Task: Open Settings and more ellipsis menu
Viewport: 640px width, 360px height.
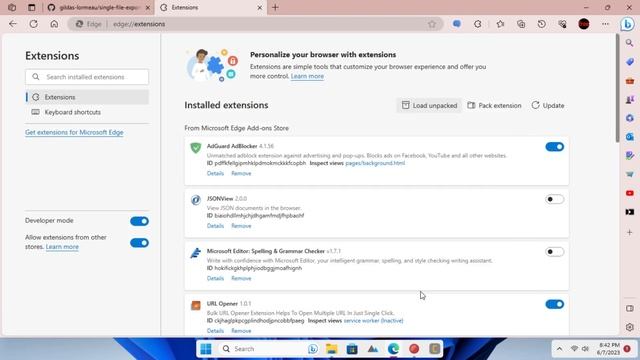Action: [605, 24]
